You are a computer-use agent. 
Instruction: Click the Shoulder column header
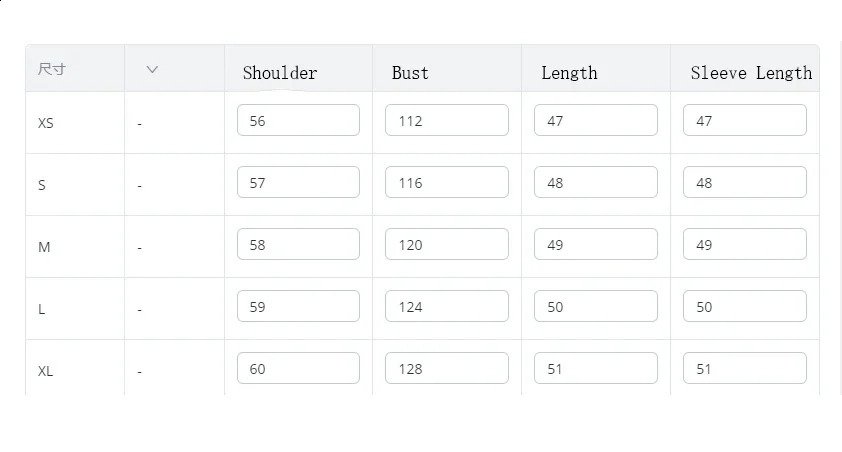coord(280,73)
